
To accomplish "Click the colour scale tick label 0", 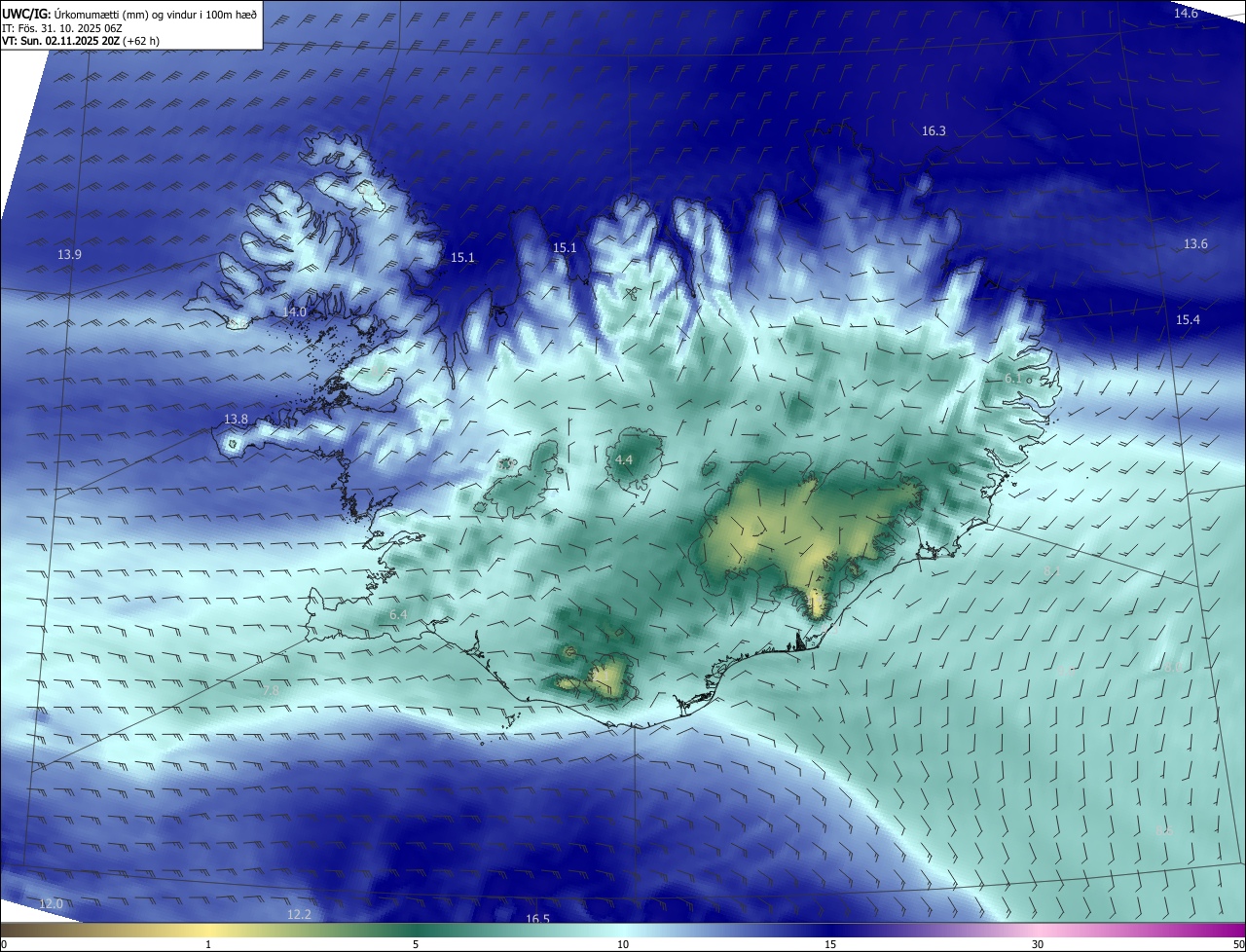I will click(x=3, y=945).
